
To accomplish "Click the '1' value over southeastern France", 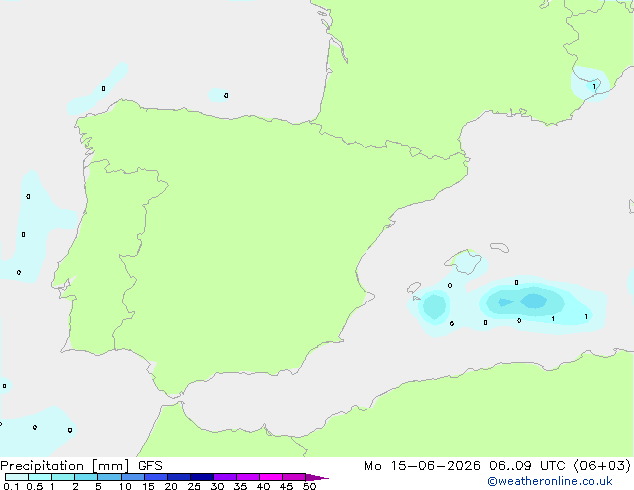I will [x=594, y=87].
